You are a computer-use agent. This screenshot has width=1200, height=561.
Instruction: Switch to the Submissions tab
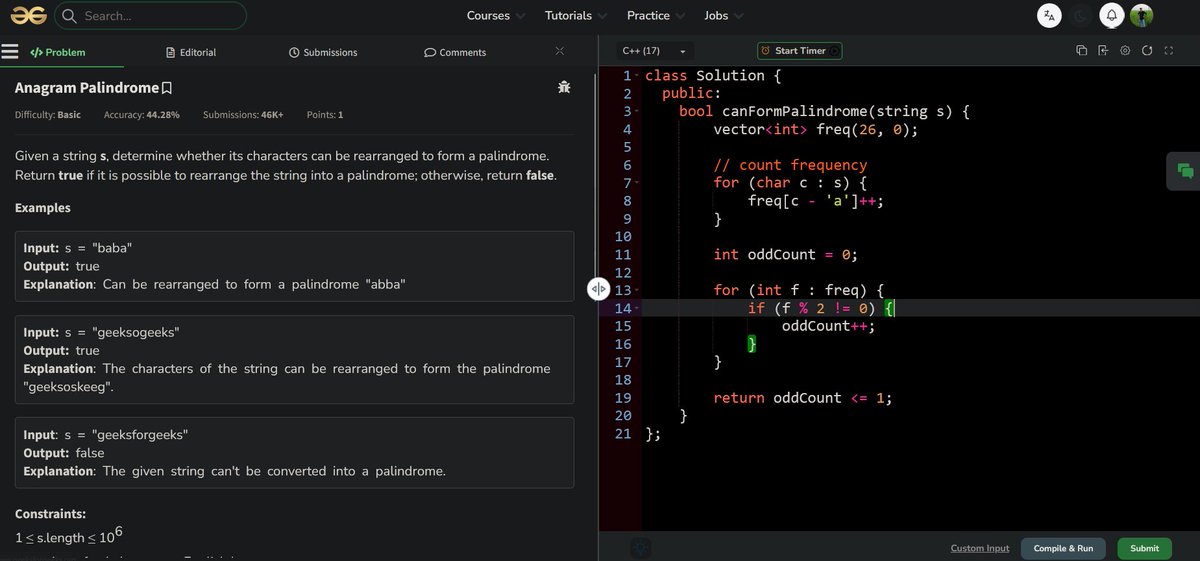(x=323, y=52)
